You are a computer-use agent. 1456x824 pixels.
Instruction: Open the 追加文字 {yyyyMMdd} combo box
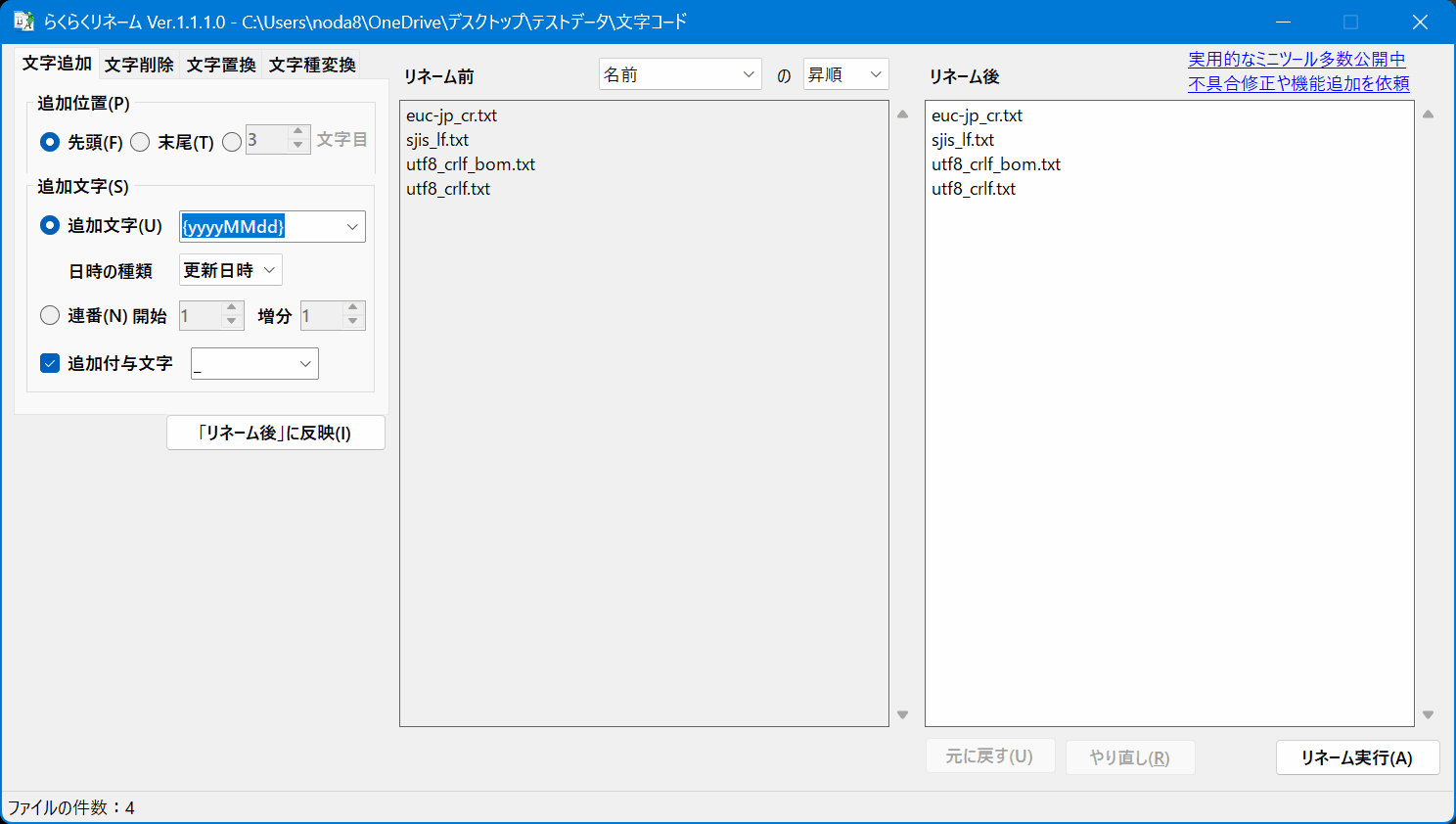coord(352,227)
